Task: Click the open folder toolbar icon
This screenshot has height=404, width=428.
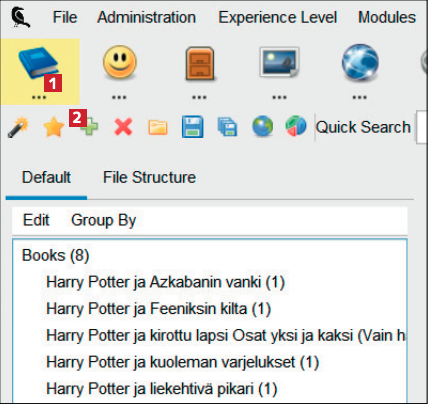Action: point(158,127)
